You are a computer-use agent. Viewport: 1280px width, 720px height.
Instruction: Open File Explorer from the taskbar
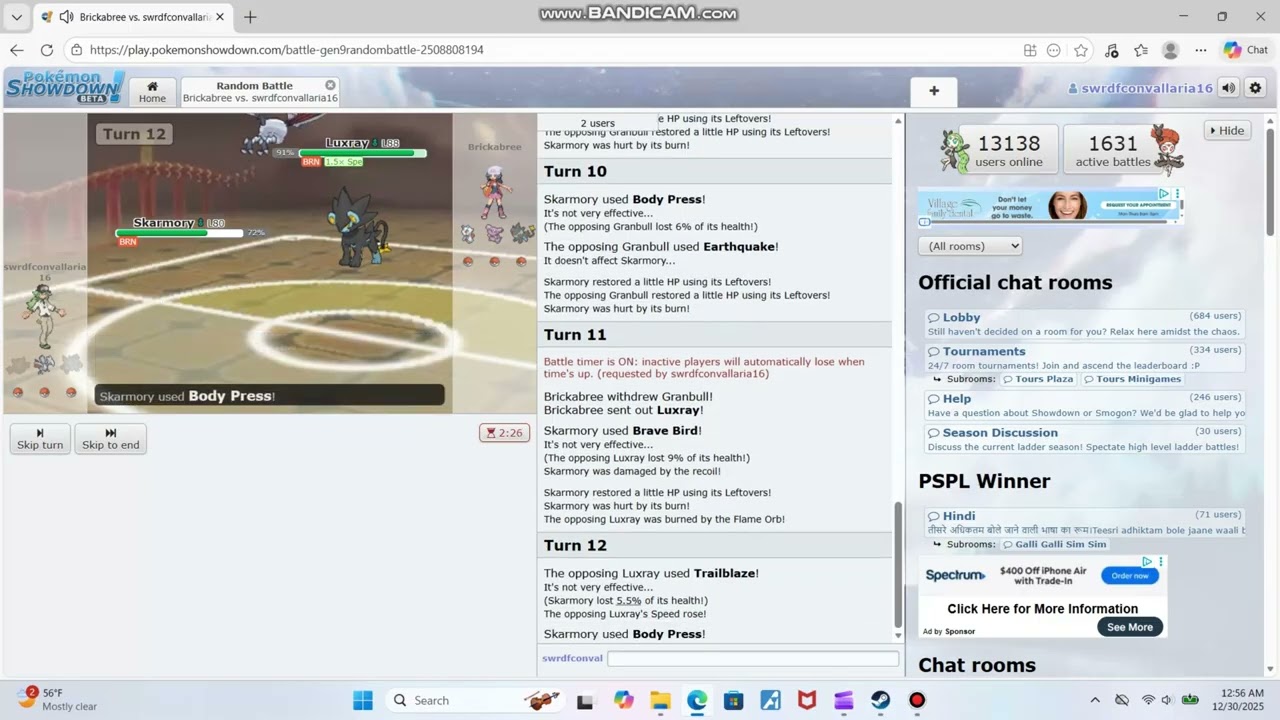[660, 700]
